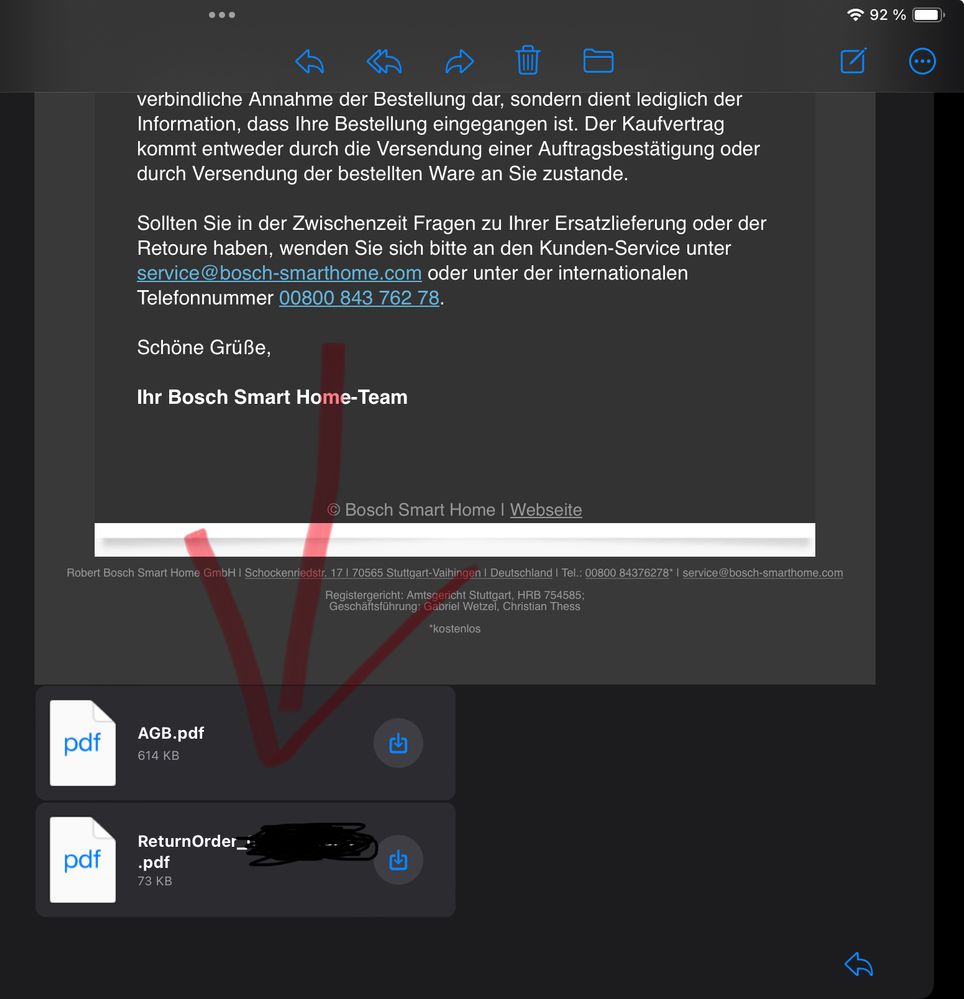964x999 pixels.
Task: Move message with the folder icon
Action: [x=598, y=61]
